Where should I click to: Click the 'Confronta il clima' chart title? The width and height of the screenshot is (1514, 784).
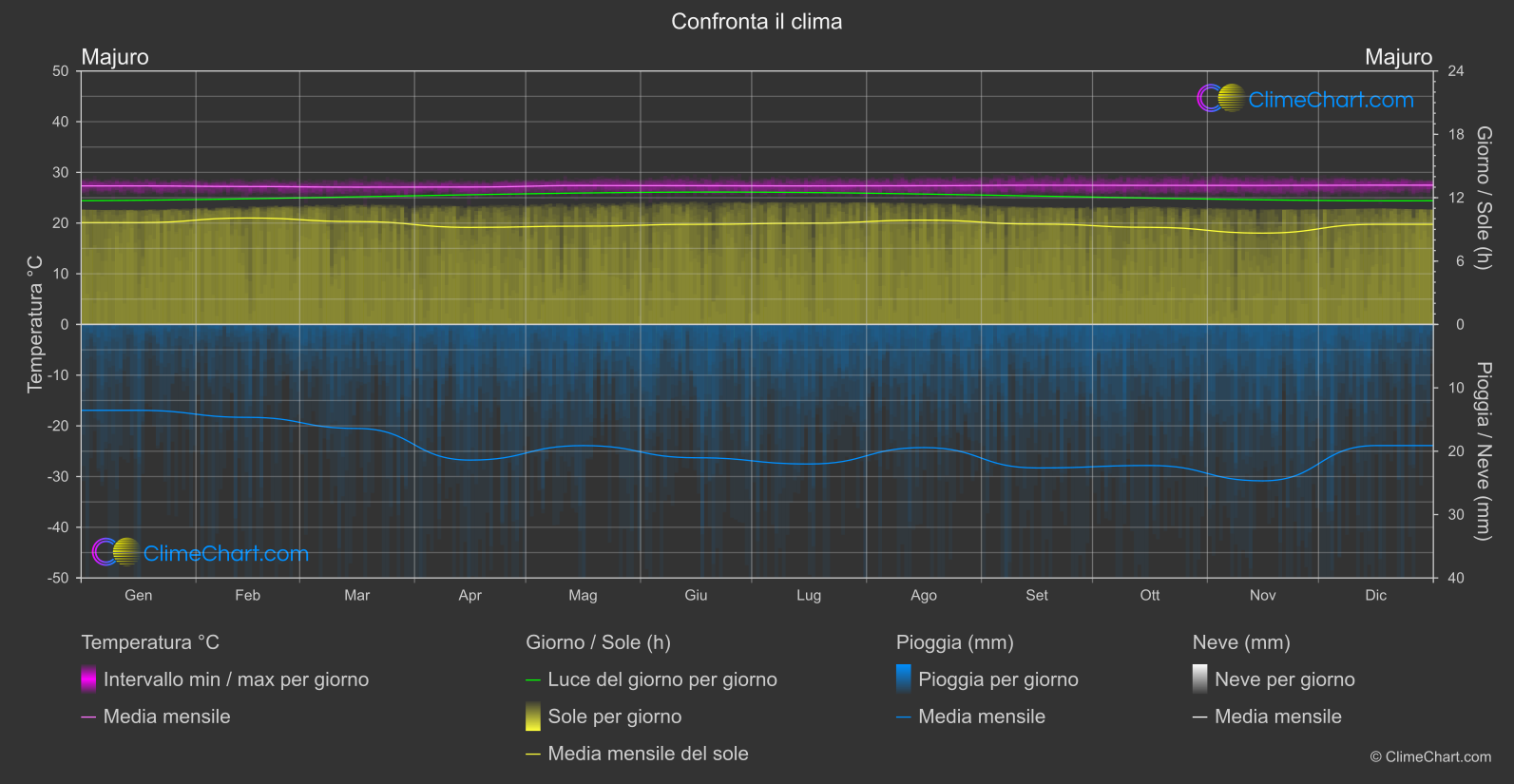point(757,22)
